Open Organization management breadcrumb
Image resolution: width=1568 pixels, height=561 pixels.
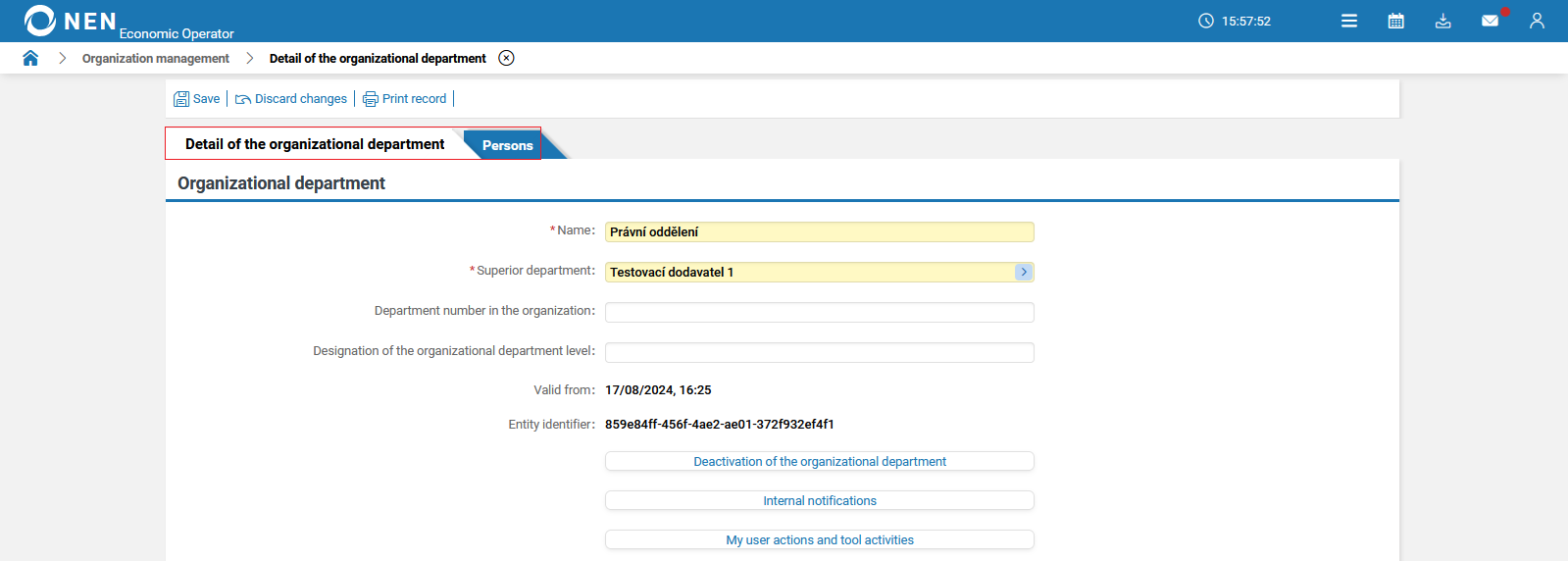coord(156,59)
